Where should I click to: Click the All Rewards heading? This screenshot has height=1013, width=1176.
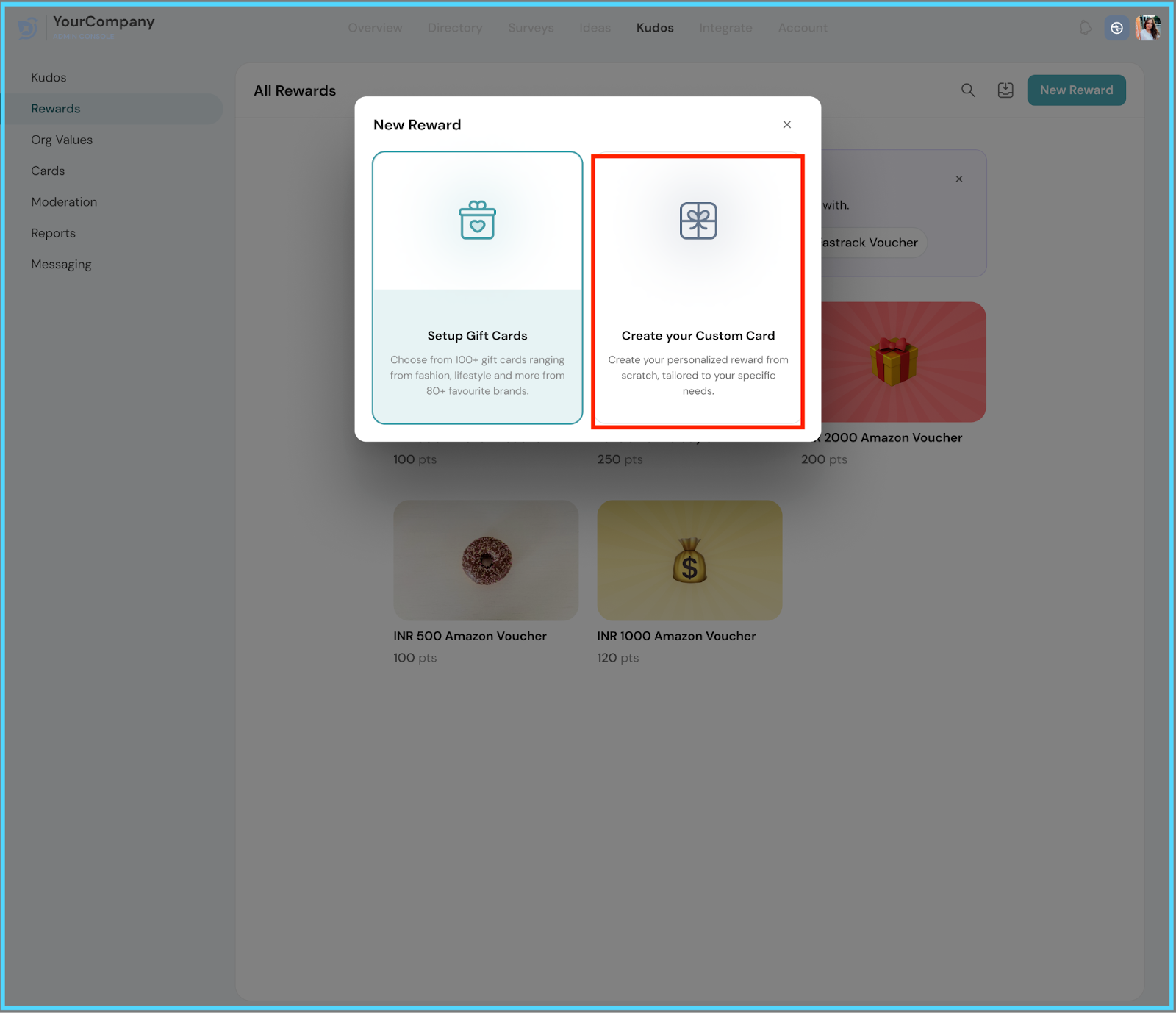295,90
